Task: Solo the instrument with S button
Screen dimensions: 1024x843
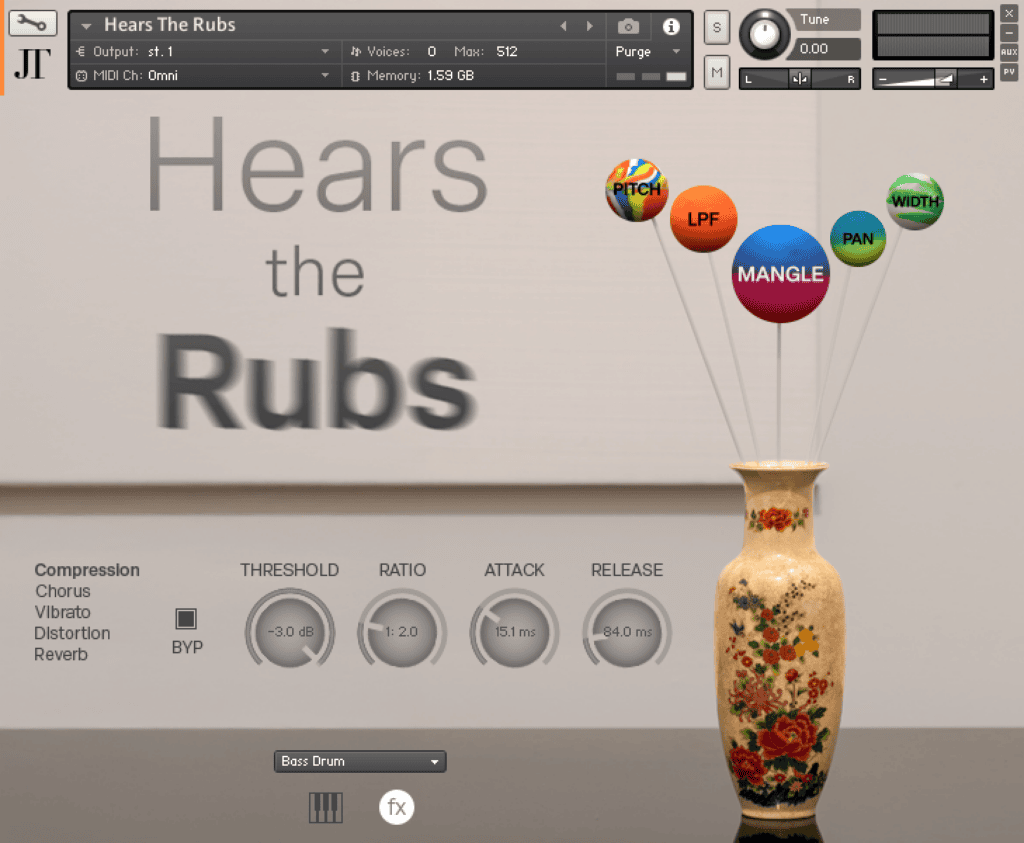Action: pyautogui.click(x=716, y=27)
